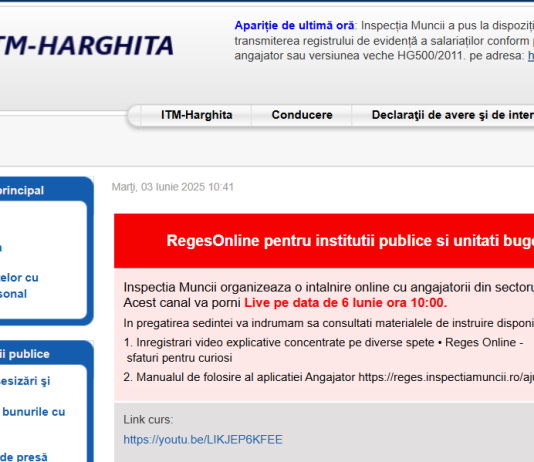
Task: Click 'angajator sau versiunea veche HG500/2011' line
Action: coord(349,55)
